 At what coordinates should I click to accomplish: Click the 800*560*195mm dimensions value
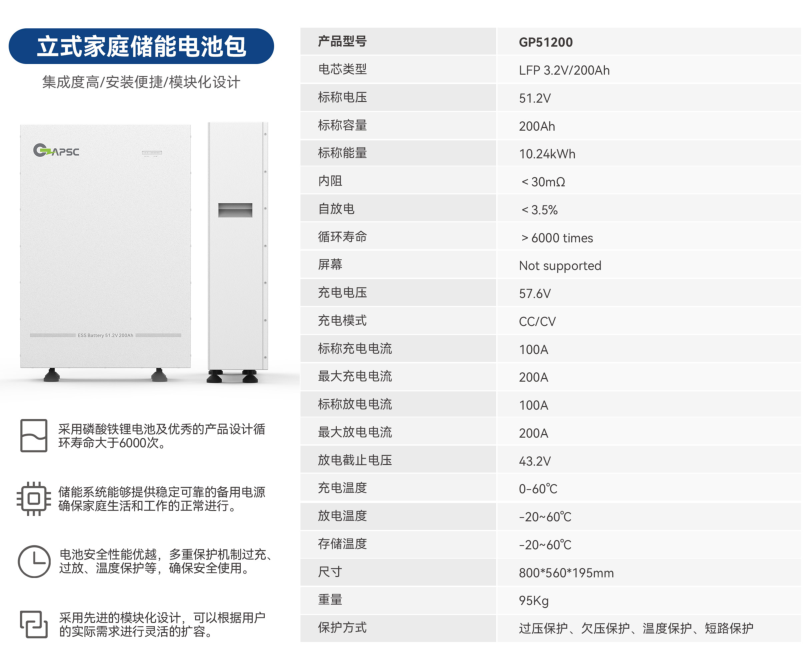click(566, 573)
